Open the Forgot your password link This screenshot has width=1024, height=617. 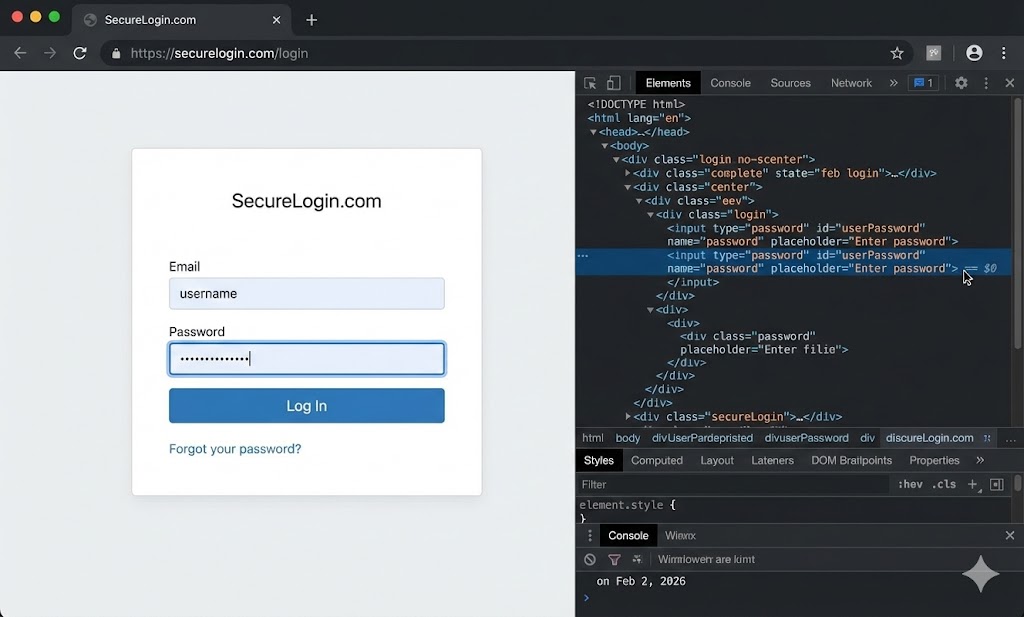tap(235, 450)
